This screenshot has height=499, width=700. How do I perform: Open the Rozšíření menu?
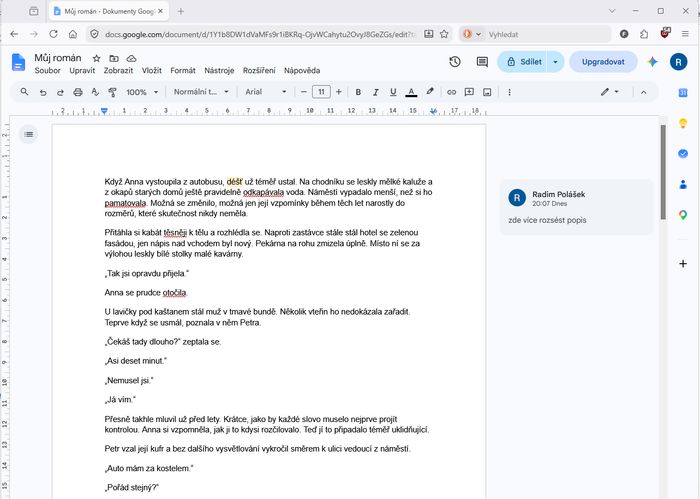[259, 71]
